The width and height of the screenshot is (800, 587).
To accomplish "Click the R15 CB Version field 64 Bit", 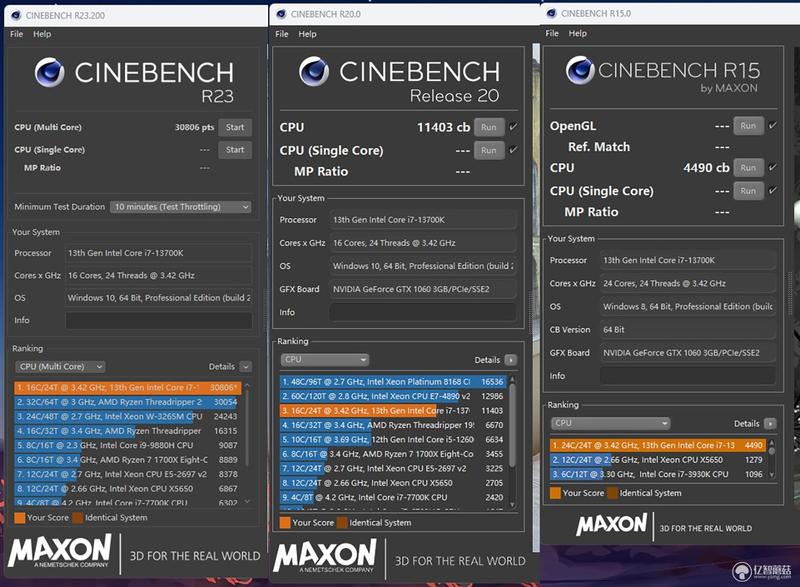I will (688, 329).
